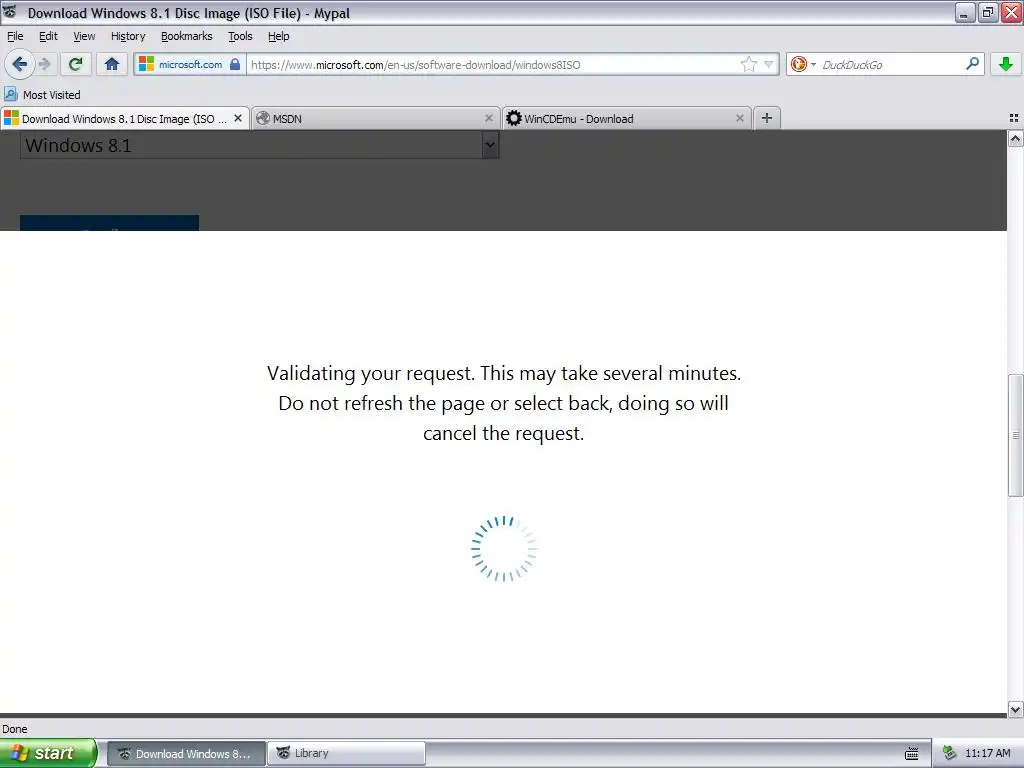Click the address bar URL field
The height and width of the screenshot is (768, 1024).
click(493, 65)
